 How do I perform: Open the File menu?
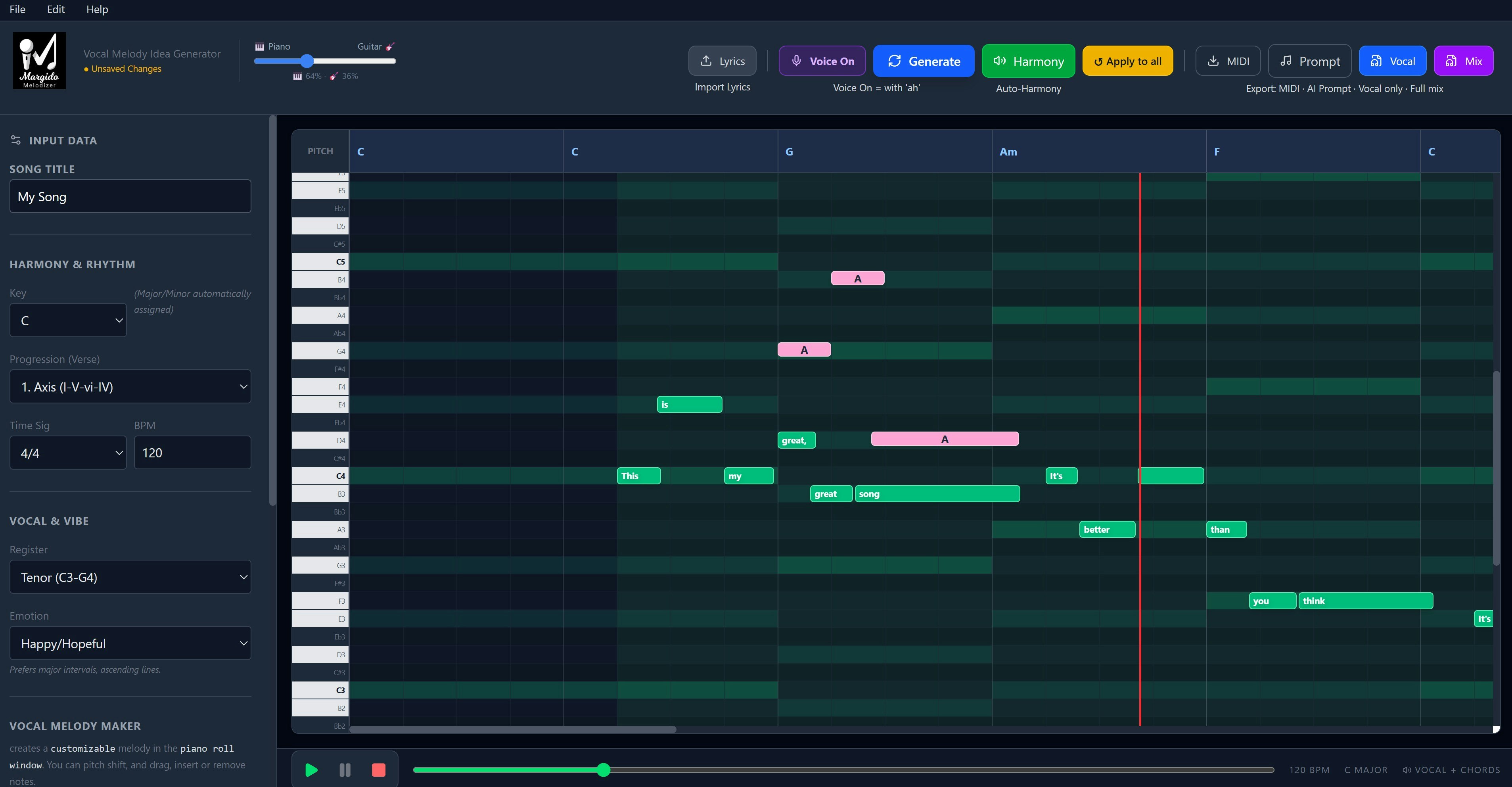pyautogui.click(x=17, y=10)
